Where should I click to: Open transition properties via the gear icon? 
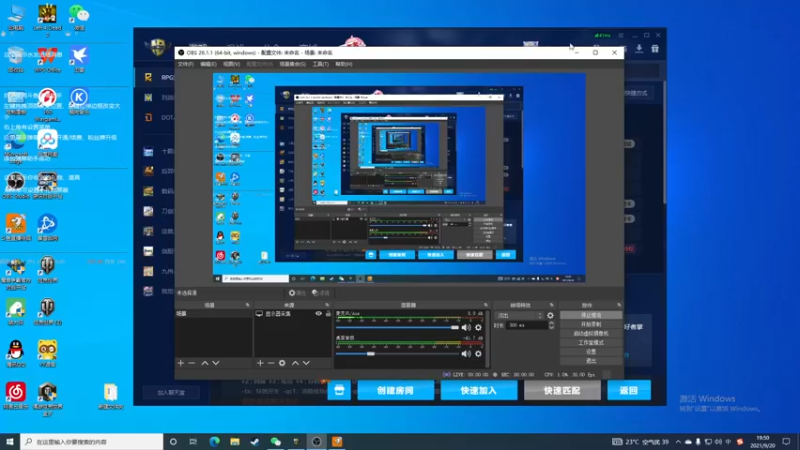click(x=550, y=315)
